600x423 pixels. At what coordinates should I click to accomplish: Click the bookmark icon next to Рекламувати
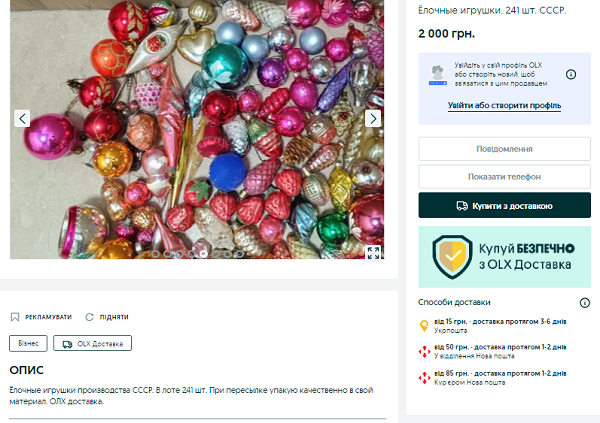(15, 317)
